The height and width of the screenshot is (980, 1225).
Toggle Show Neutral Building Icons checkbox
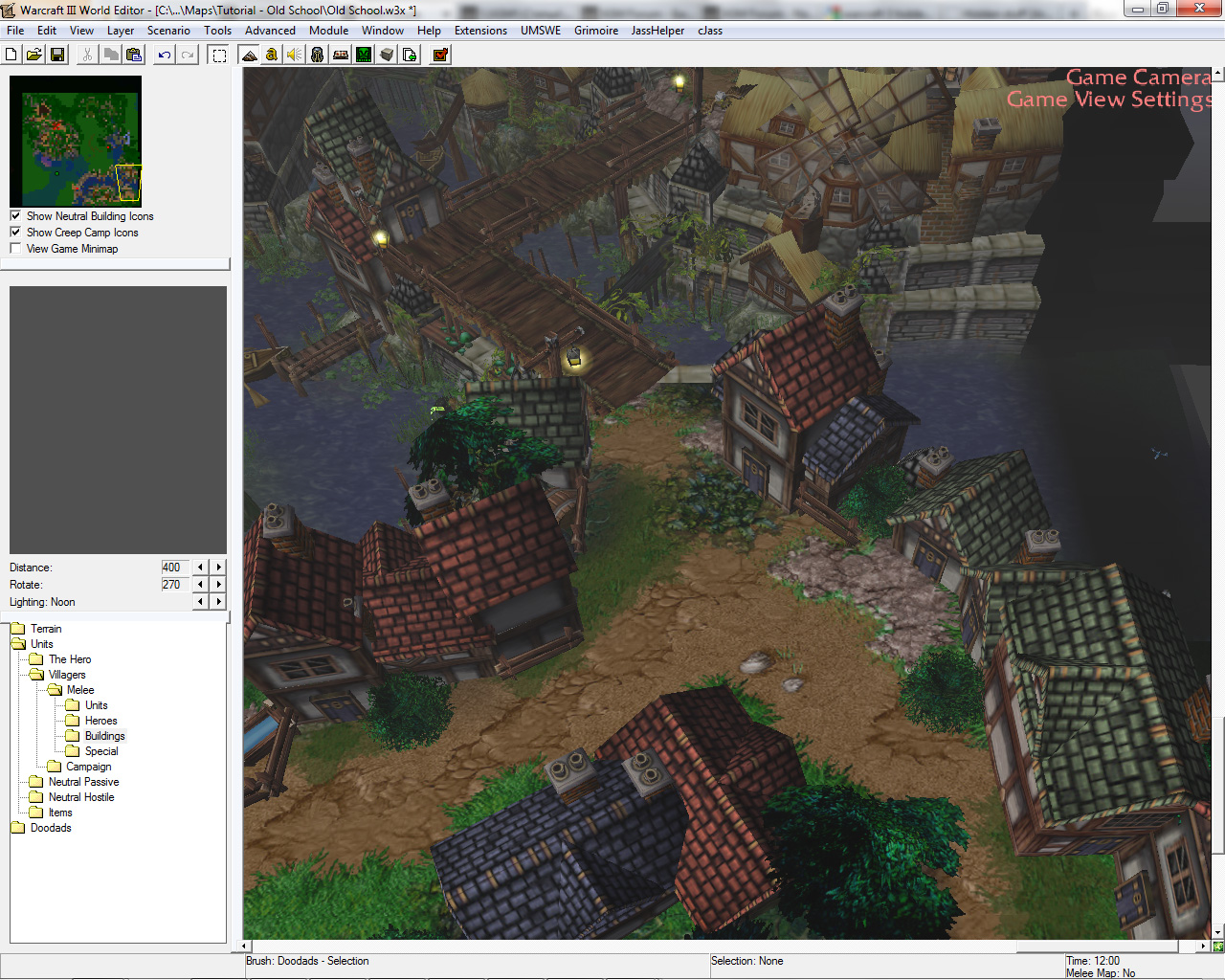[15, 216]
